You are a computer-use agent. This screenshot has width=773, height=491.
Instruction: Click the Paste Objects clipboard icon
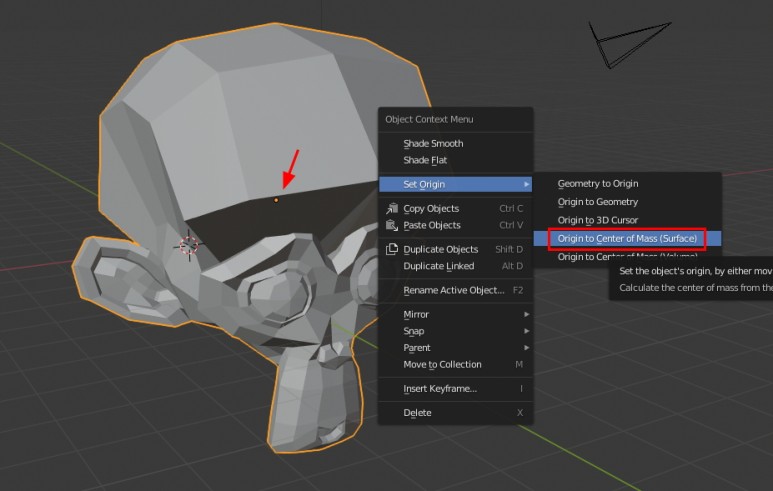pos(392,225)
